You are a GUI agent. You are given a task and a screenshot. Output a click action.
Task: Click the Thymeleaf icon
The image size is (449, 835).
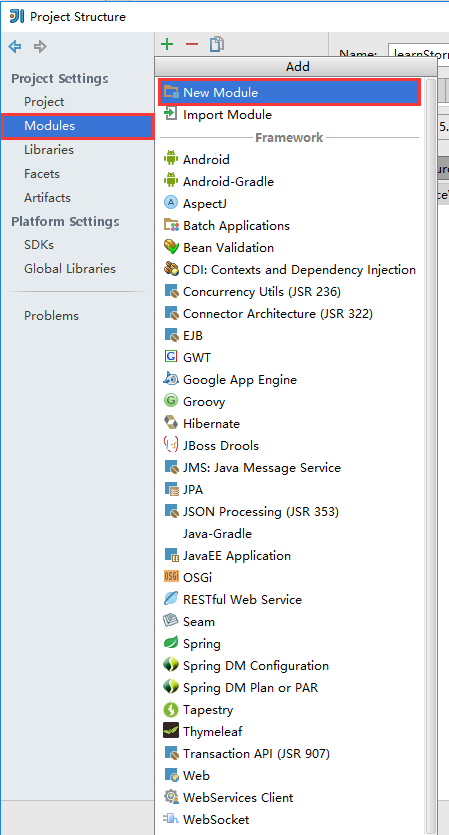(x=170, y=731)
